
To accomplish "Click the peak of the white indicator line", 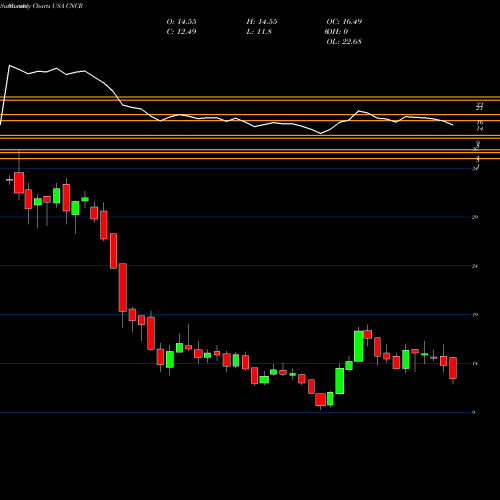I will [9, 66].
